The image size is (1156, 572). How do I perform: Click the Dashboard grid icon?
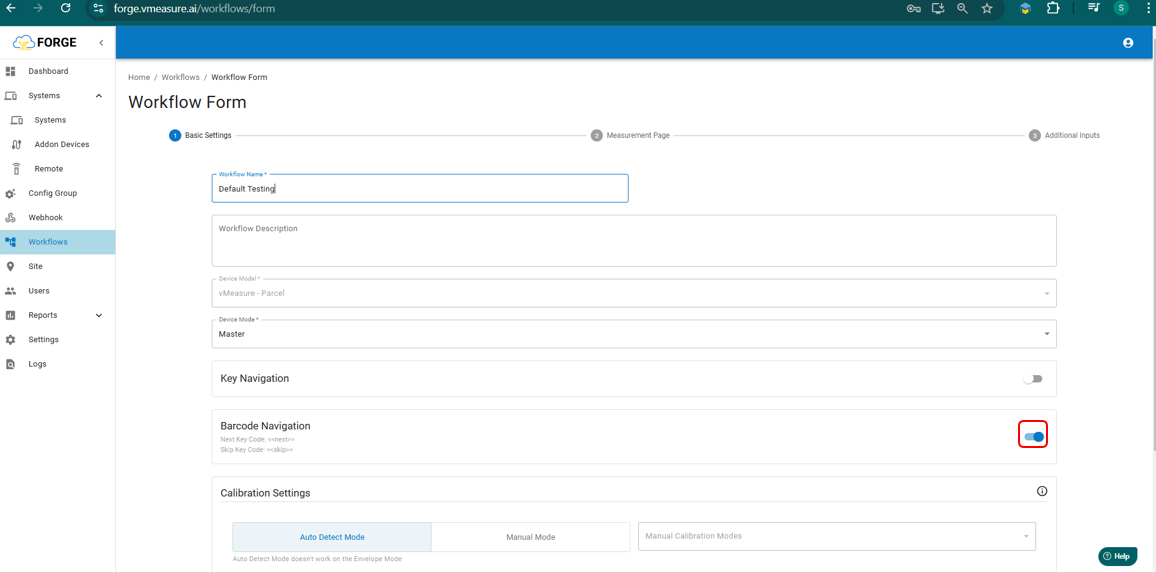(10, 72)
